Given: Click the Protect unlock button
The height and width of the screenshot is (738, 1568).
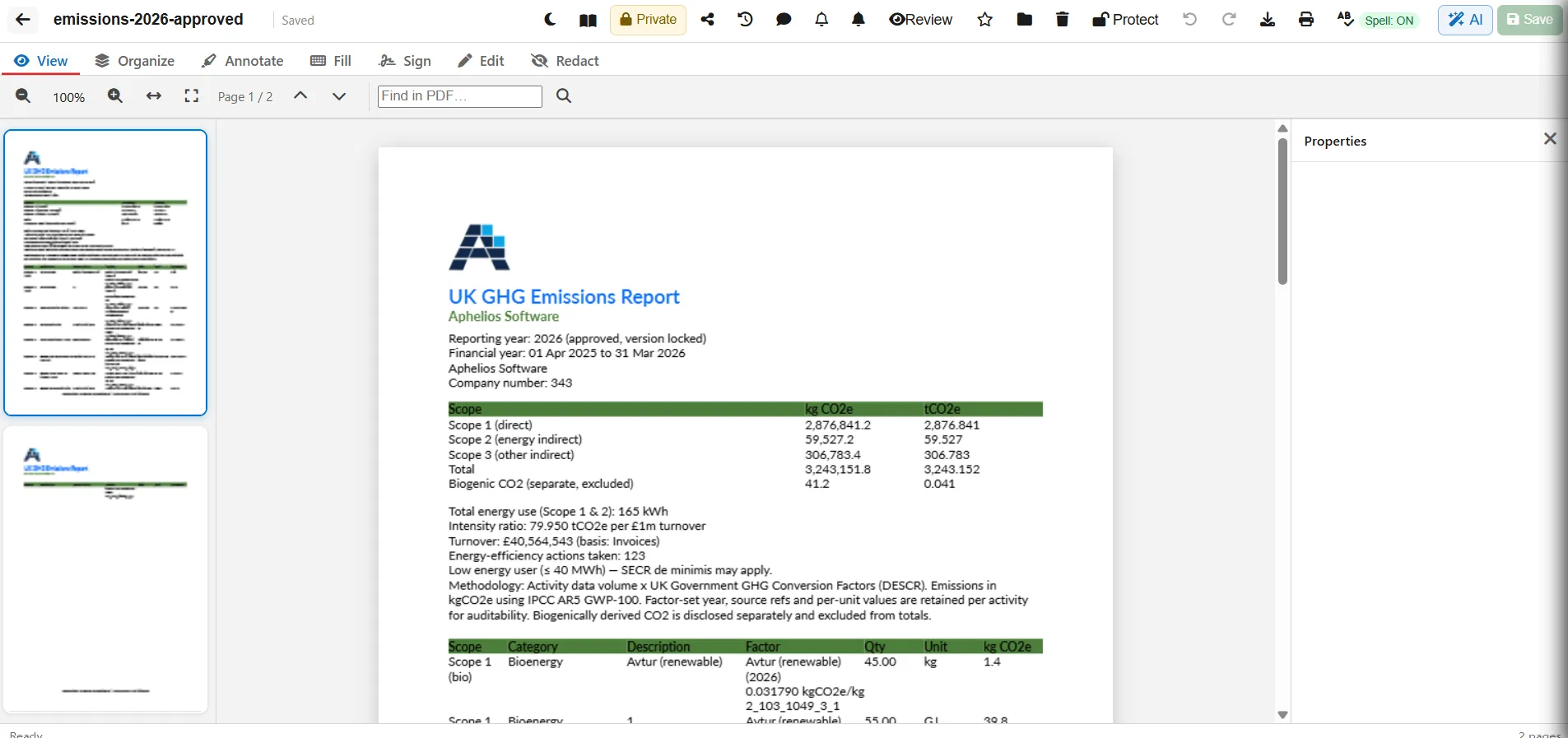Looking at the screenshot, I should [x=1125, y=20].
